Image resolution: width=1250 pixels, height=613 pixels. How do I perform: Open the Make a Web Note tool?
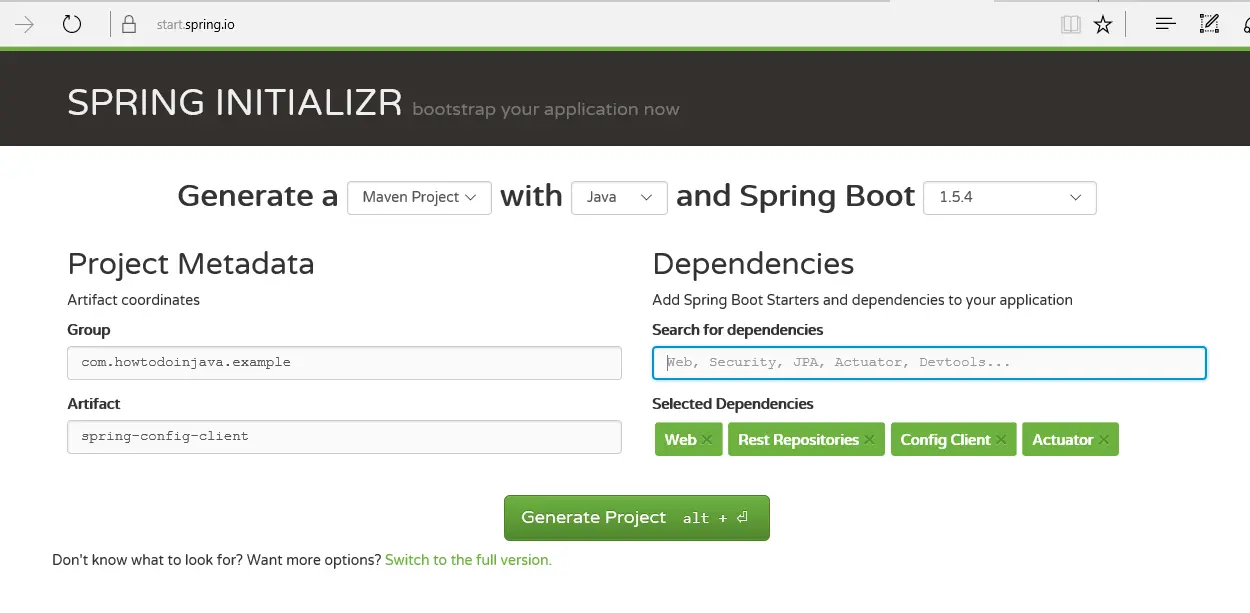point(1209,23)
